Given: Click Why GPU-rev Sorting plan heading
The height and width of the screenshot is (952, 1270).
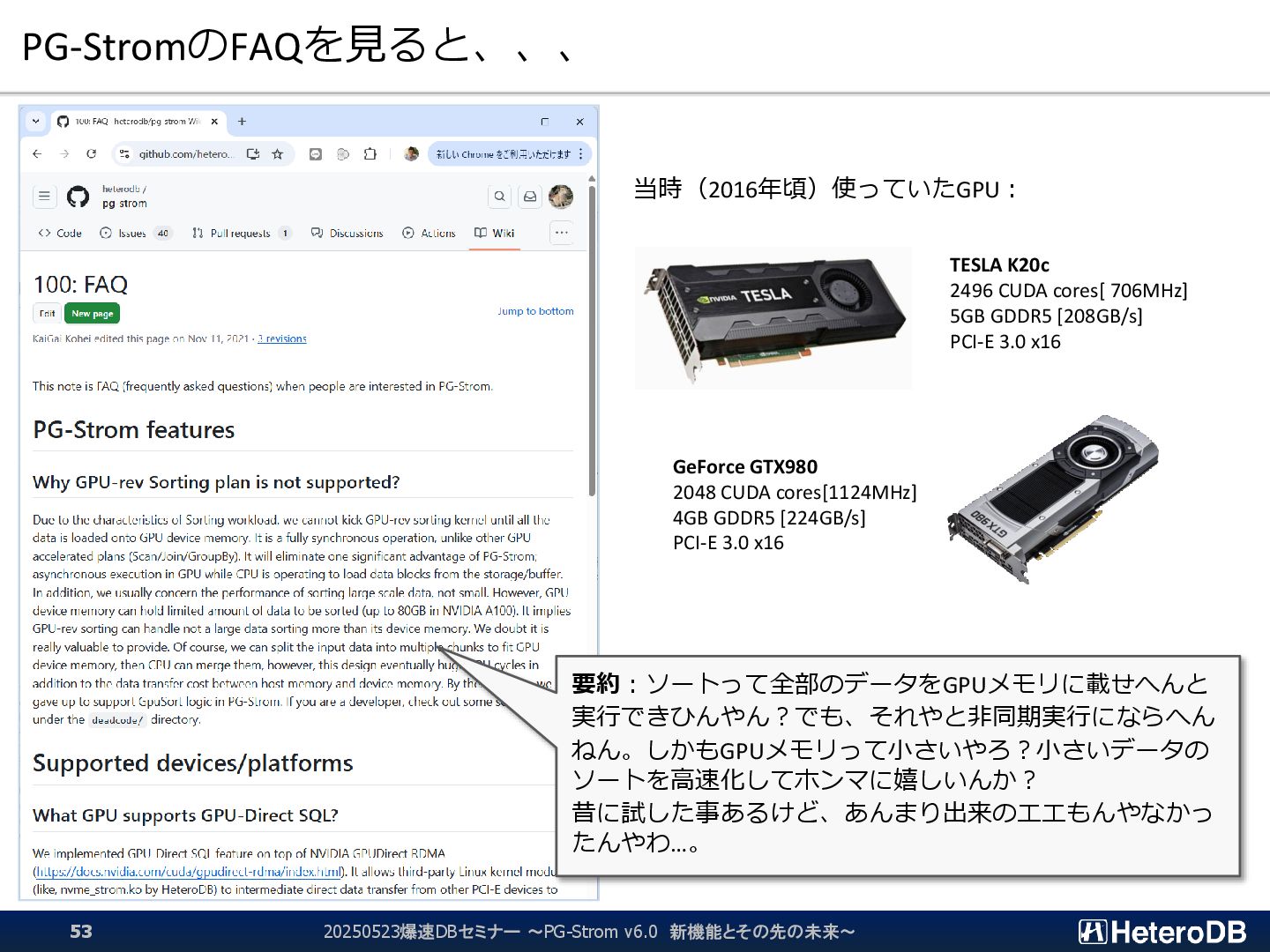Looking at the screenshot, I should [216, 482].
